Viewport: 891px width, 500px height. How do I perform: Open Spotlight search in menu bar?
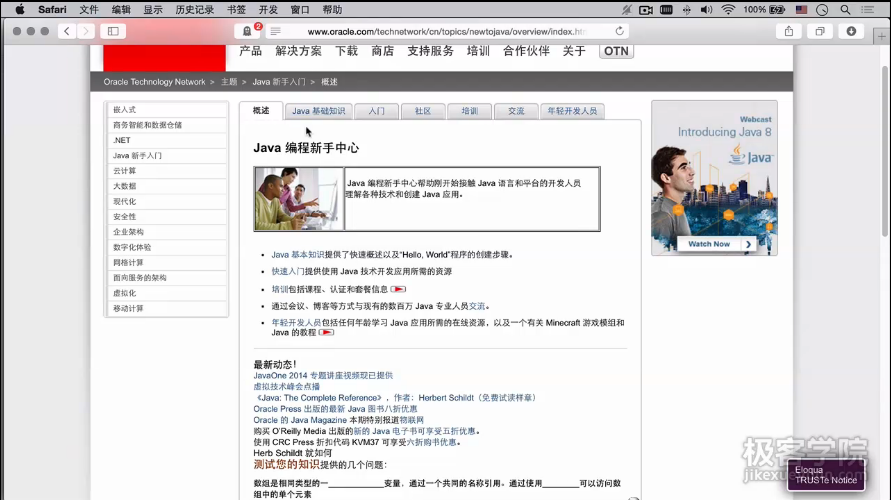click(x=846, y=10)
